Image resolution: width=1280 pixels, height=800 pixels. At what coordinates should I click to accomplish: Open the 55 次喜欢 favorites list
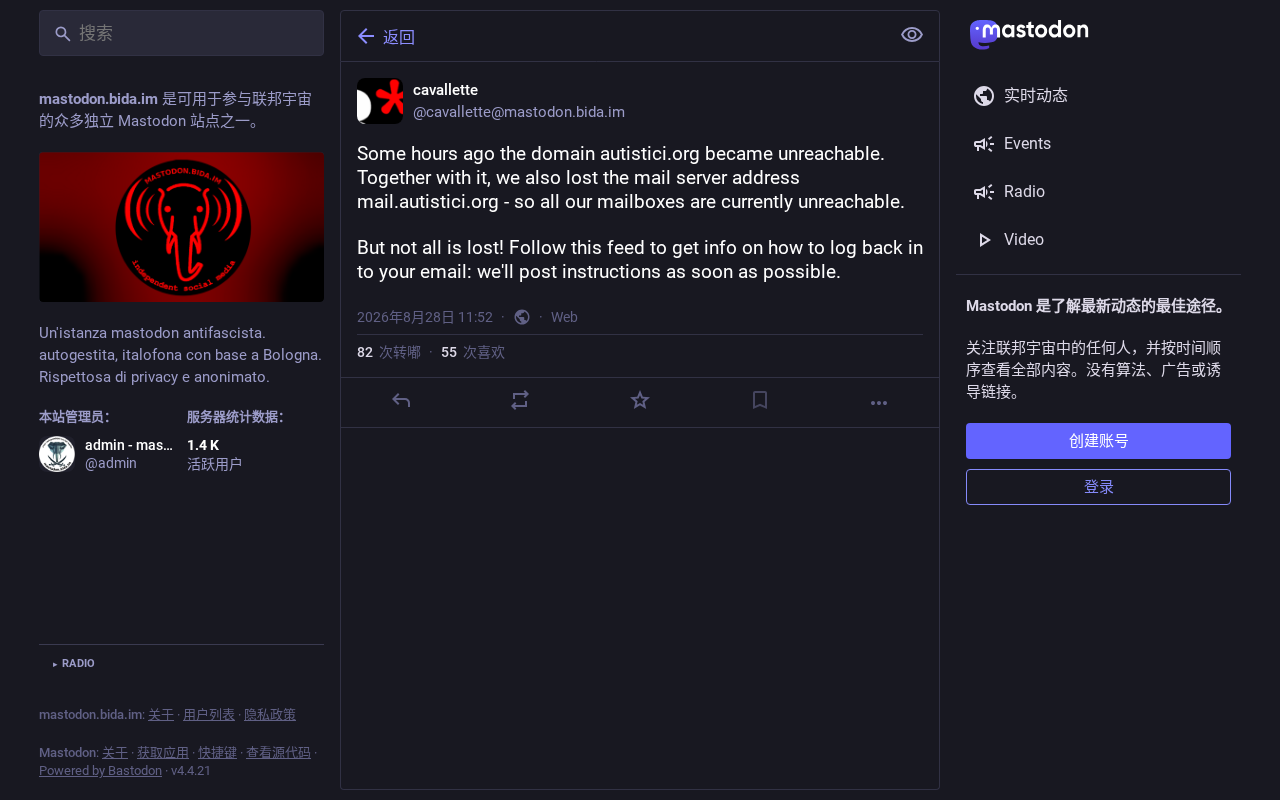(473, 352)
